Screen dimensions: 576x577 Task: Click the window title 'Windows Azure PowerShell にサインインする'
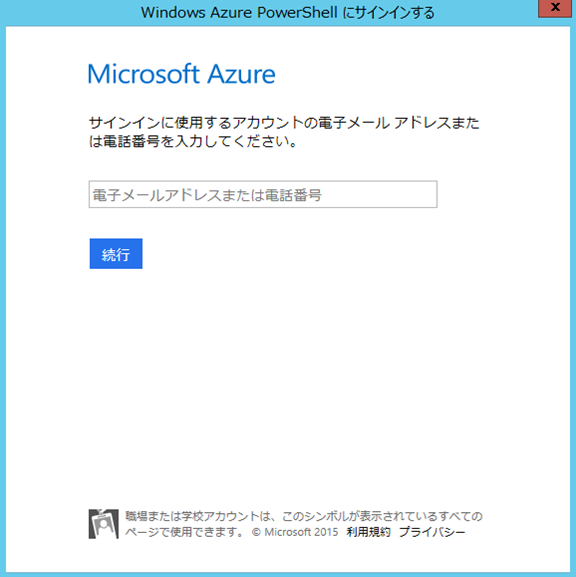pos(287,13)
